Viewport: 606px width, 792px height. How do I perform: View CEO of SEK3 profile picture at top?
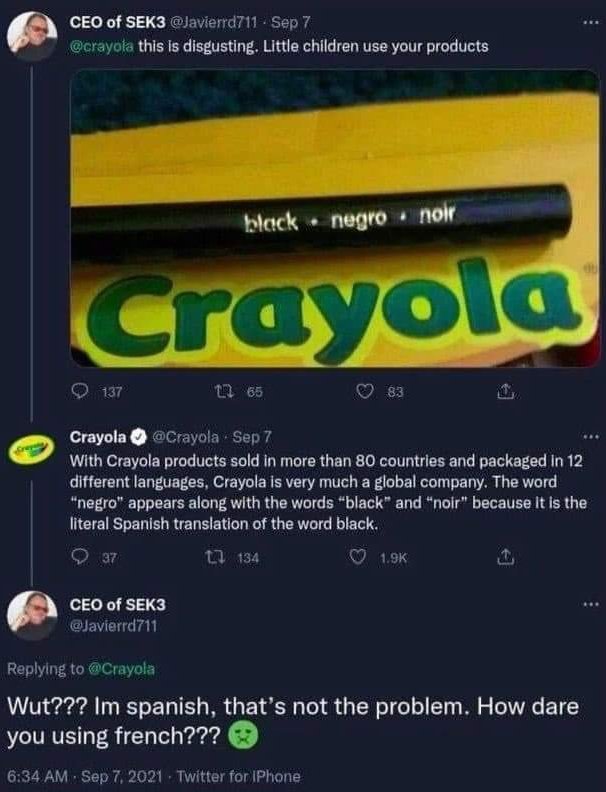coord(32,36)
